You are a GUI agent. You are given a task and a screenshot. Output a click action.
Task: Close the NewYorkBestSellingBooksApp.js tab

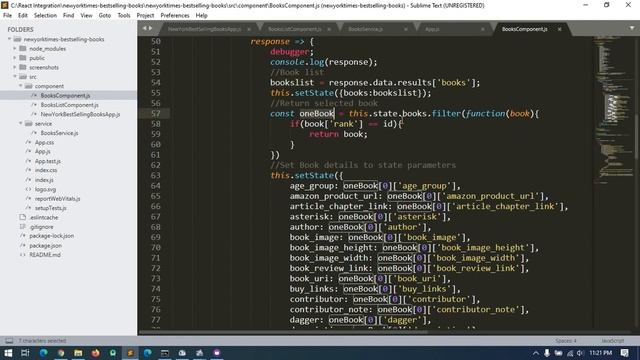tap(249, 29)
